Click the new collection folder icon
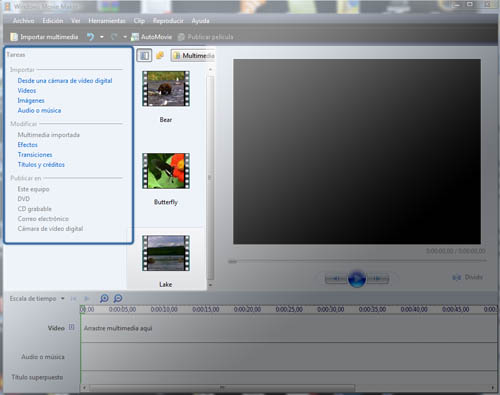Image resolution: width=500 pixels, height=395 pixels. 160,55
